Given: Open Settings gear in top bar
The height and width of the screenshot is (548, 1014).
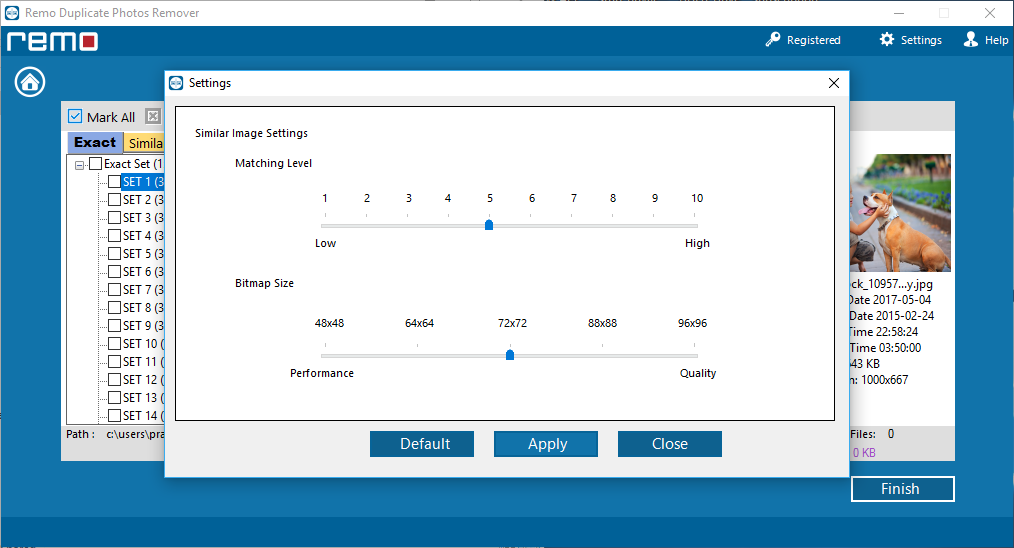Looking at the screenshot, I should [910, 39].
